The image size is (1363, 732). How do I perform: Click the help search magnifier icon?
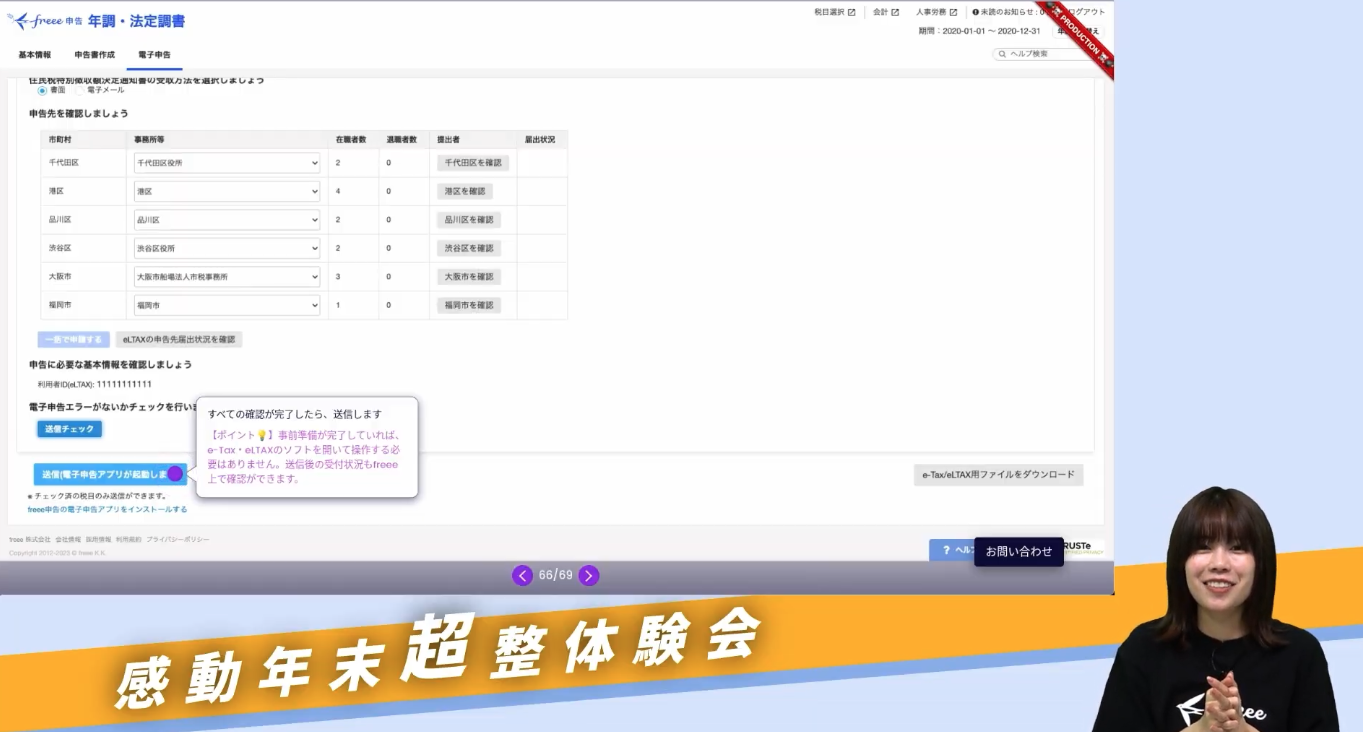1002,54
